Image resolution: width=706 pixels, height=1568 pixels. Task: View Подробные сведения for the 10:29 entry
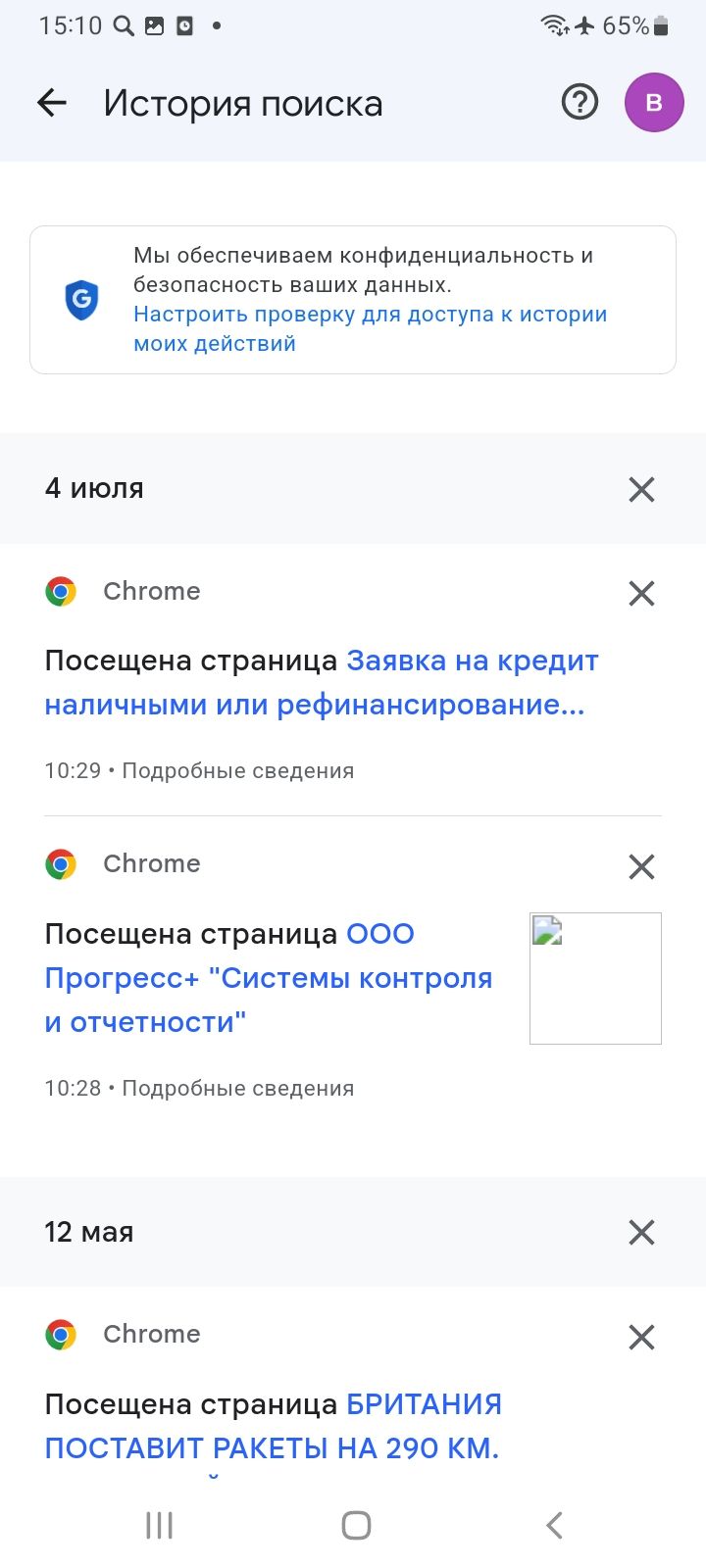pos(237,771)
